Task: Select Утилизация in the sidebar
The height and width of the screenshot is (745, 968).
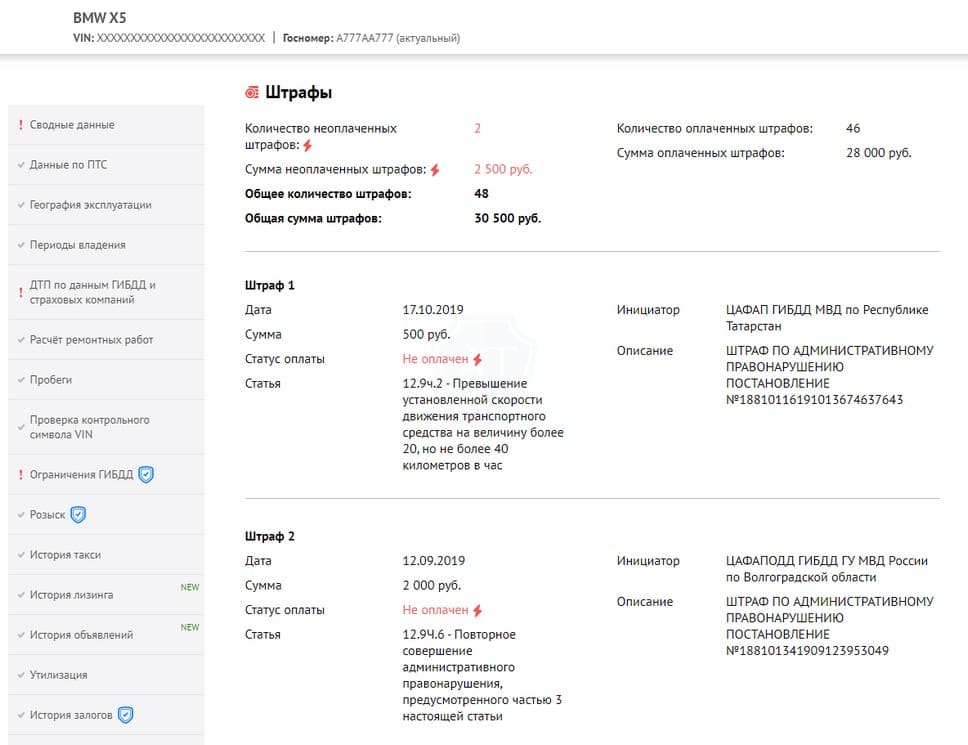Action: (x=106, y=675)
